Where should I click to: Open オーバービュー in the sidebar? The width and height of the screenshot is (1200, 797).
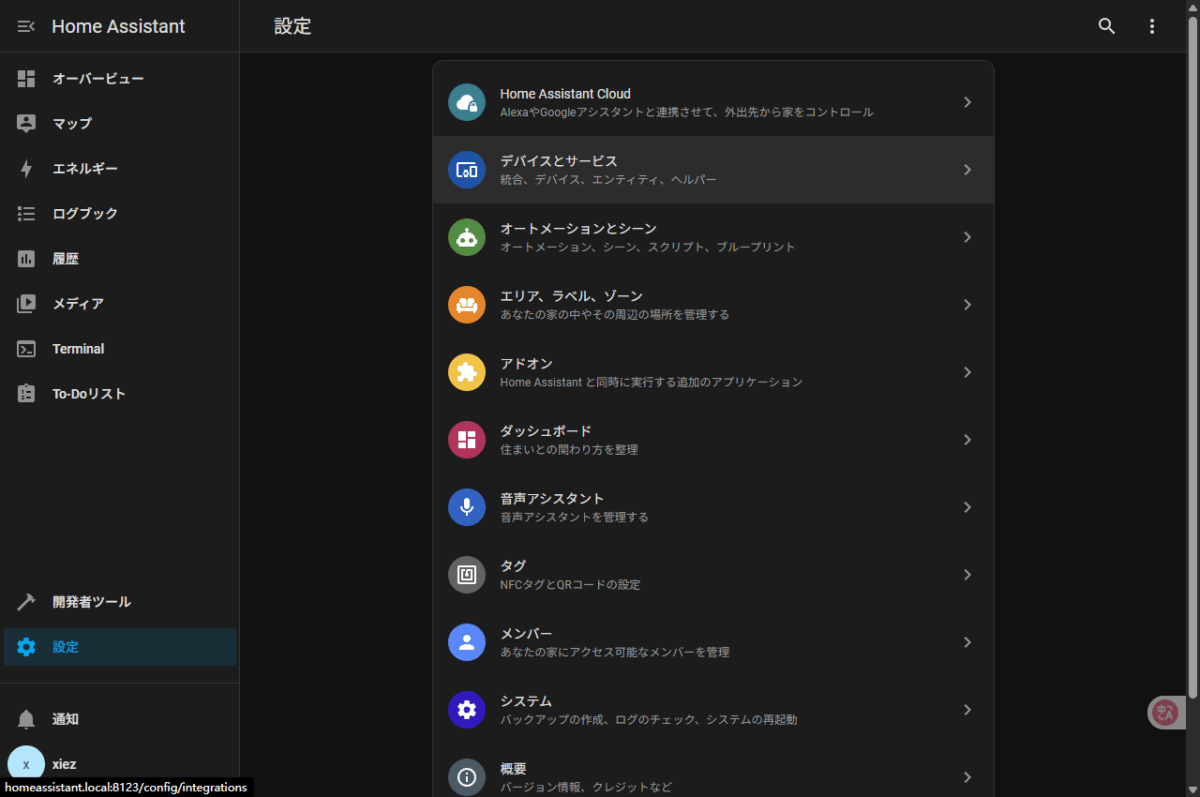(120, 78)
